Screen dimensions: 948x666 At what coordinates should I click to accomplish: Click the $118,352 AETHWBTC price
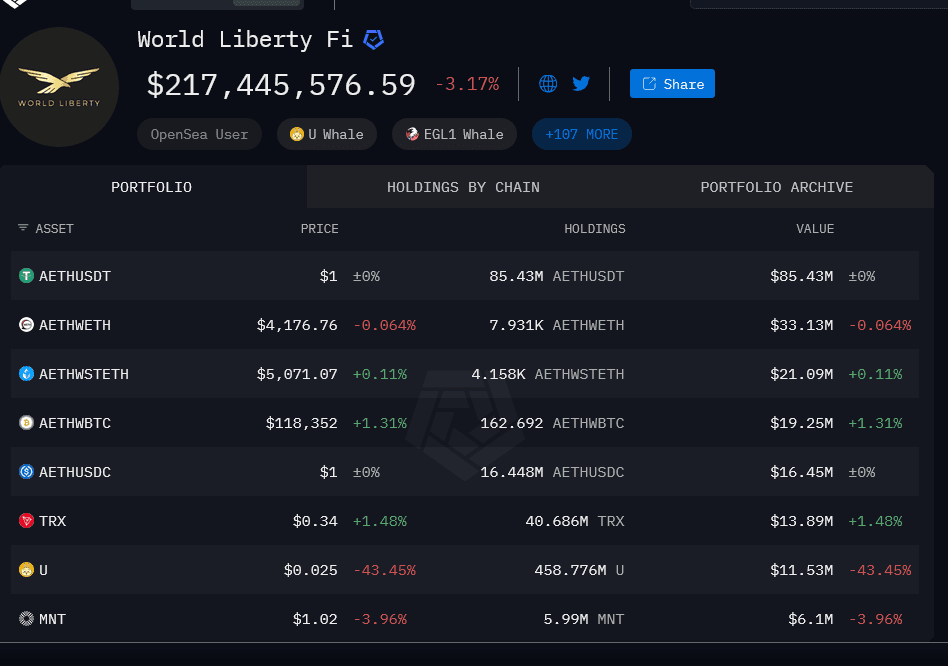click(302, 423)
